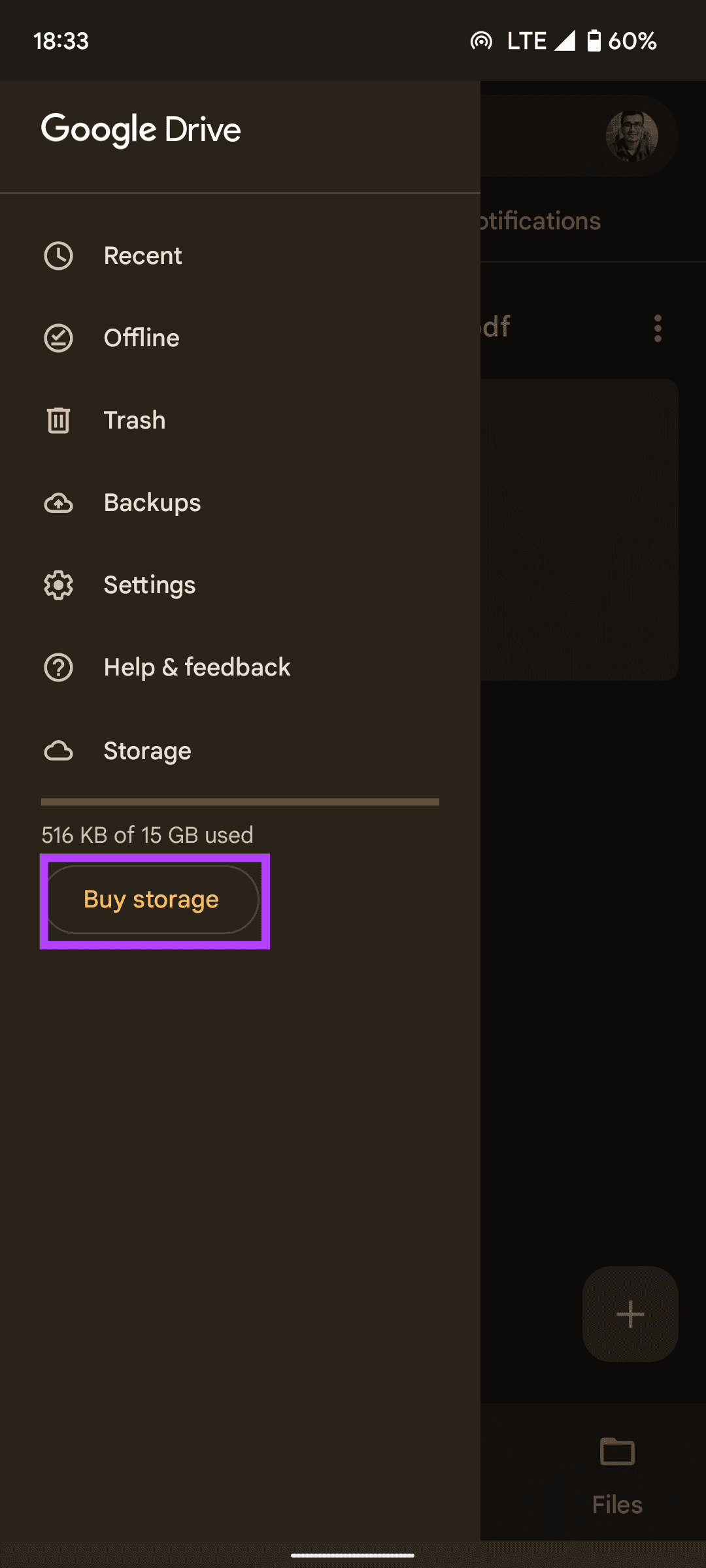Tap the plus new file button
Image resolution: width=706 pixels, height=1568 pixels.
click(x=630, y=1314)
